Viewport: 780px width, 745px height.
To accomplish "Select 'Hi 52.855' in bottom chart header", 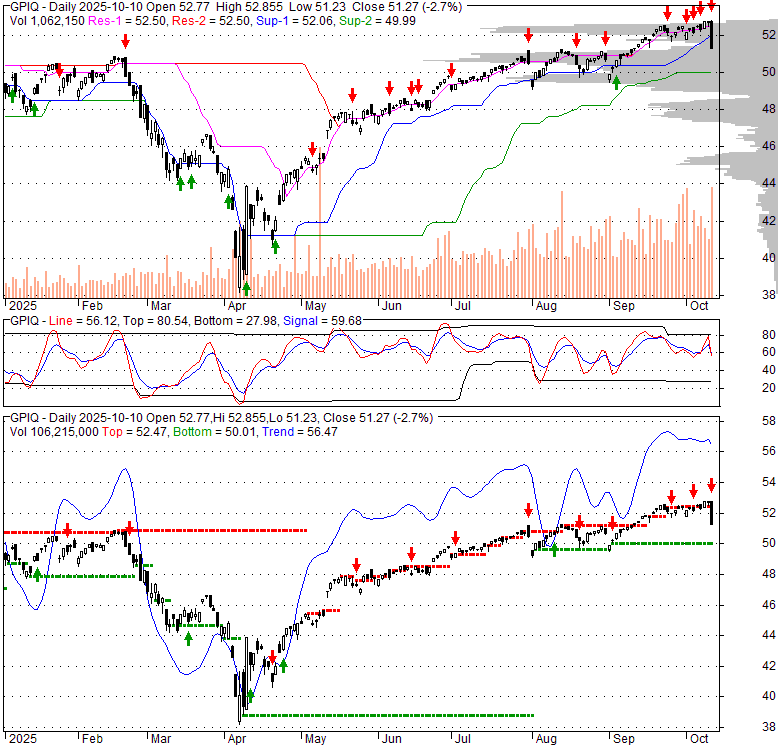I will pos(240,418).
